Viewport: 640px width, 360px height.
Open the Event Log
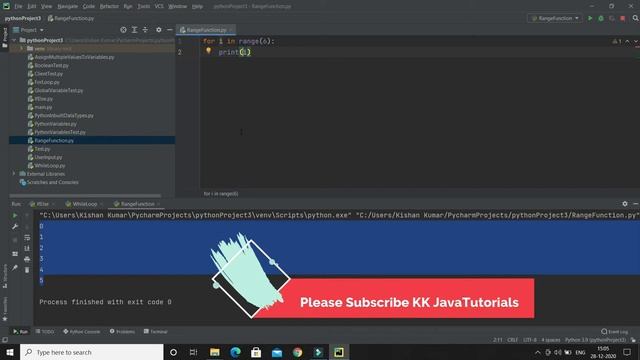[615, 331]
